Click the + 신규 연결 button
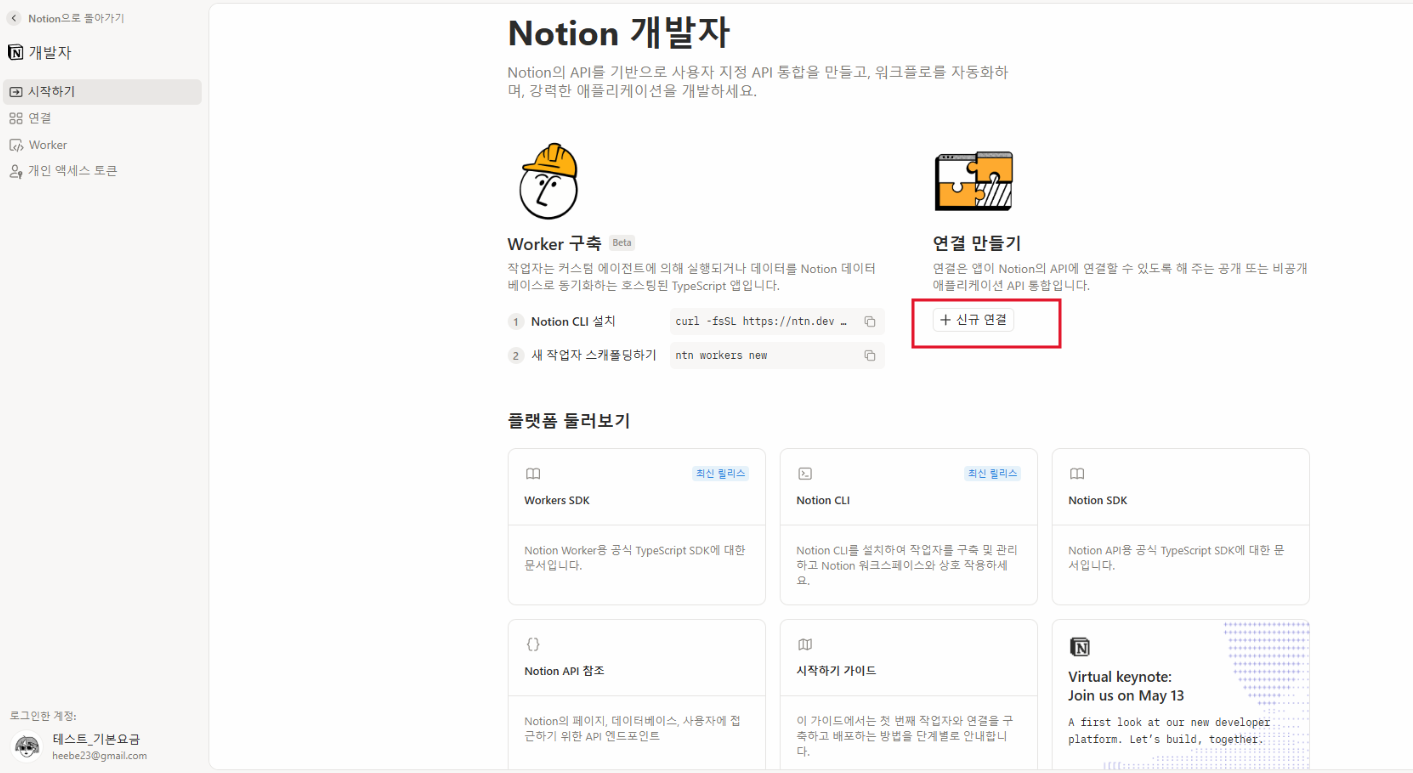The height and width of the screenshot is (773, 1413). point(974,320)
